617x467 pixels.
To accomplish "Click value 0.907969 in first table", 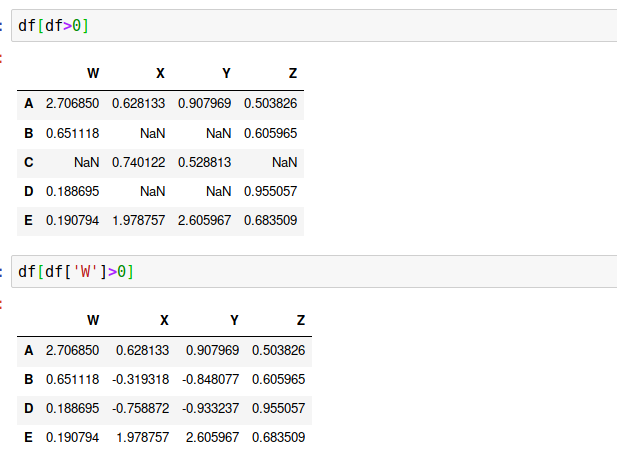I will (205, 103).
